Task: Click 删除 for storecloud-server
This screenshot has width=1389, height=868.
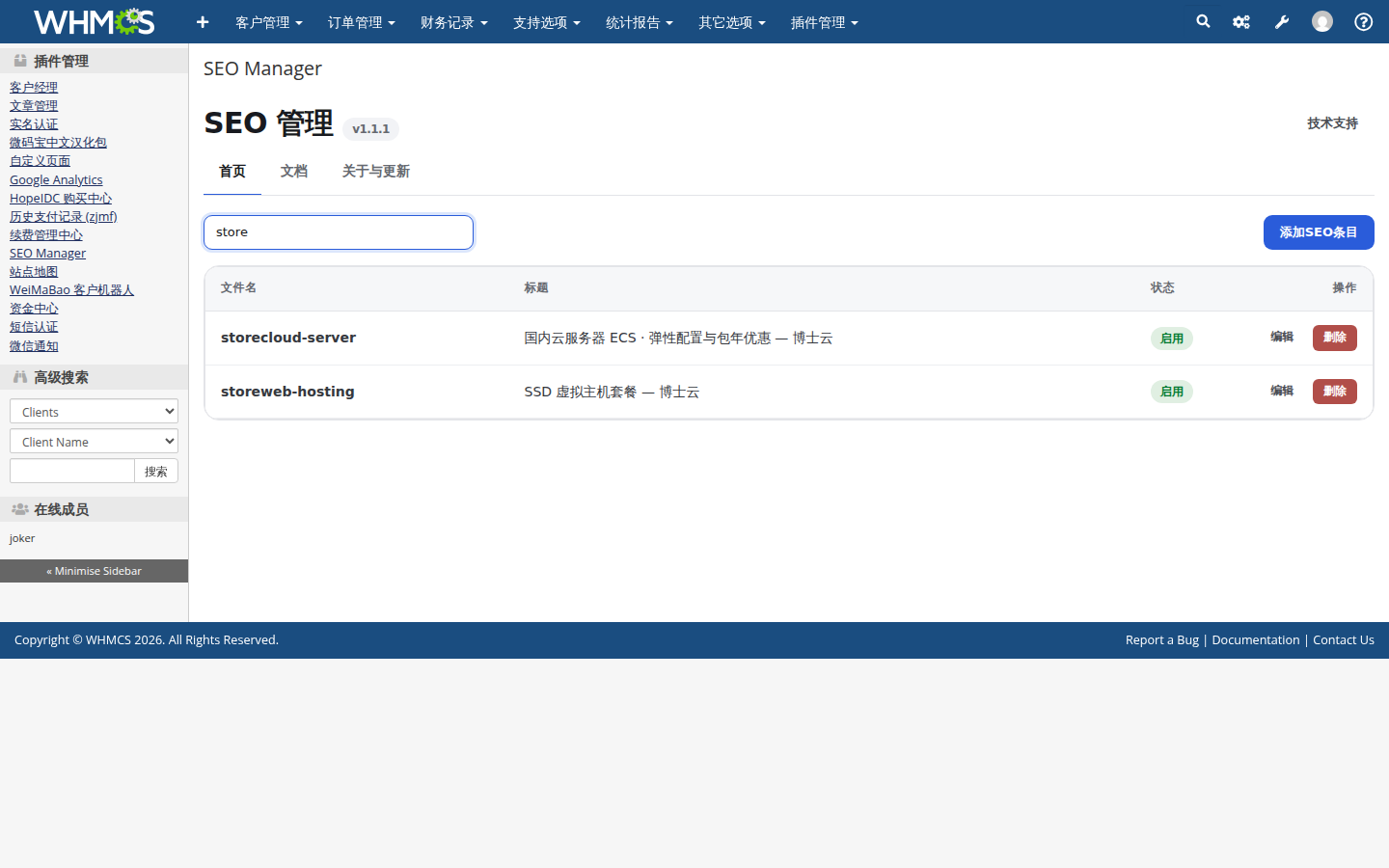Action: pos(1335,338)
